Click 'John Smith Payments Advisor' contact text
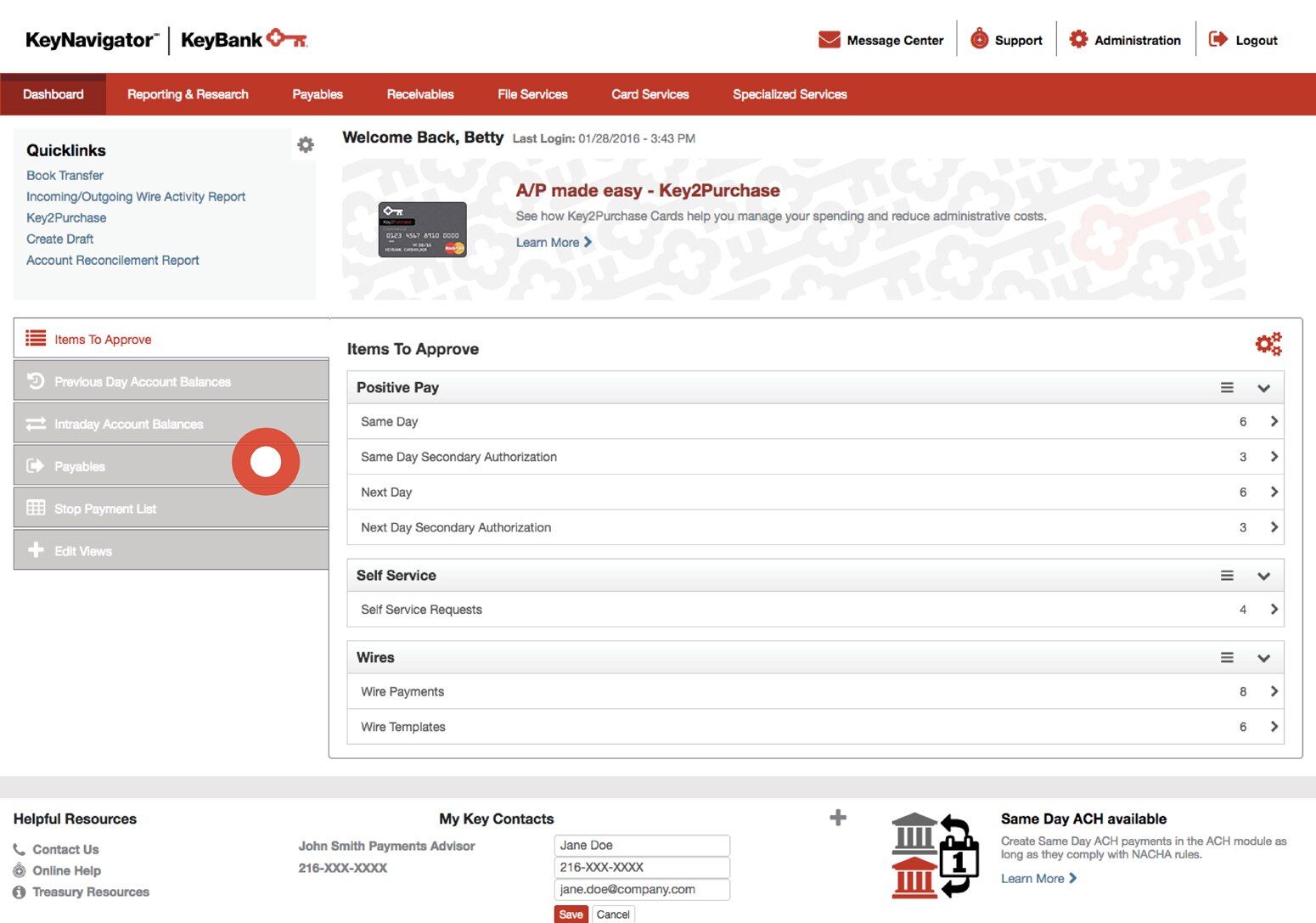The width and height of the screenshot is (1316, 923). coord(386,846)
